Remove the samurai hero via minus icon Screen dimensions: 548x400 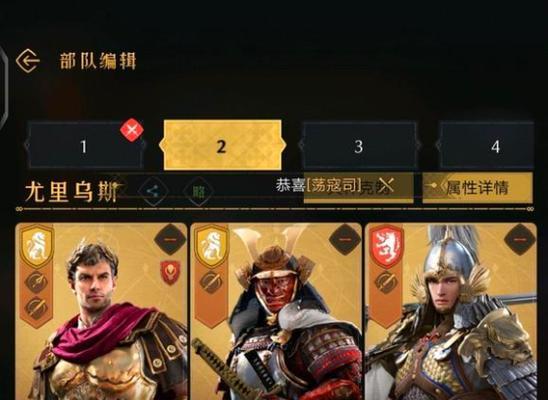pos(345,240)
